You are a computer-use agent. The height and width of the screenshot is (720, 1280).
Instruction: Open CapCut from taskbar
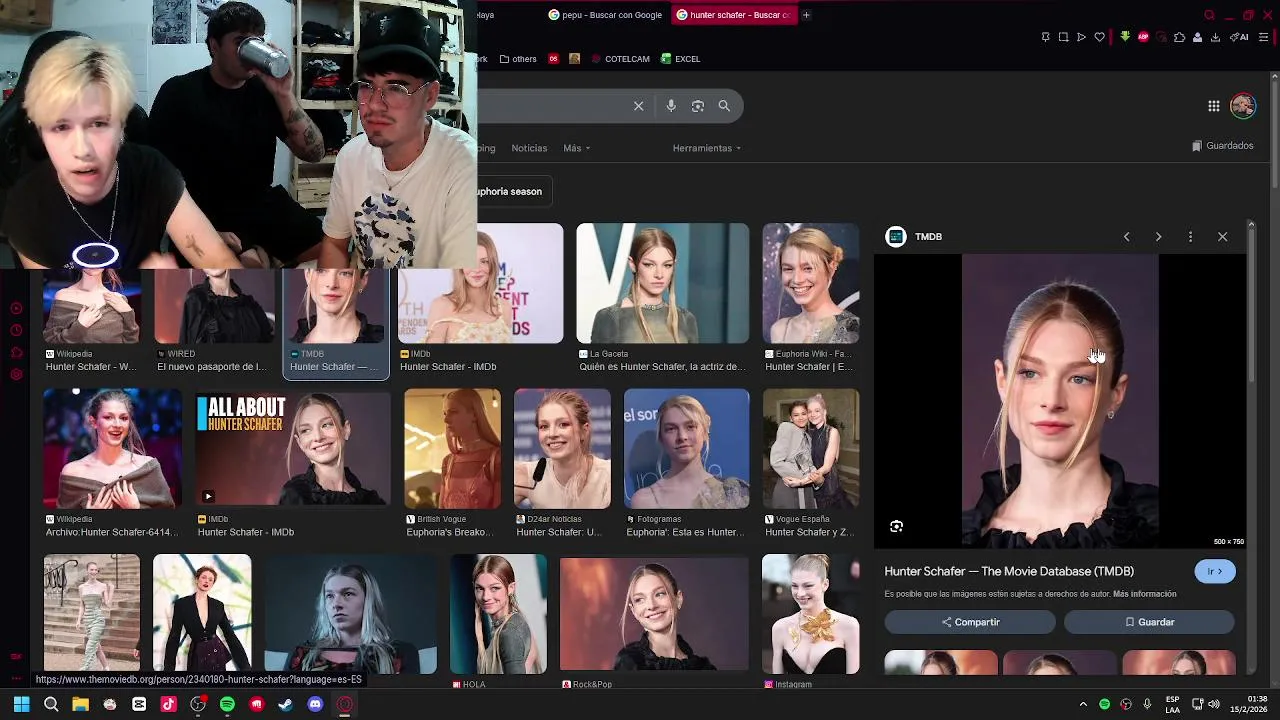point(139,704)
